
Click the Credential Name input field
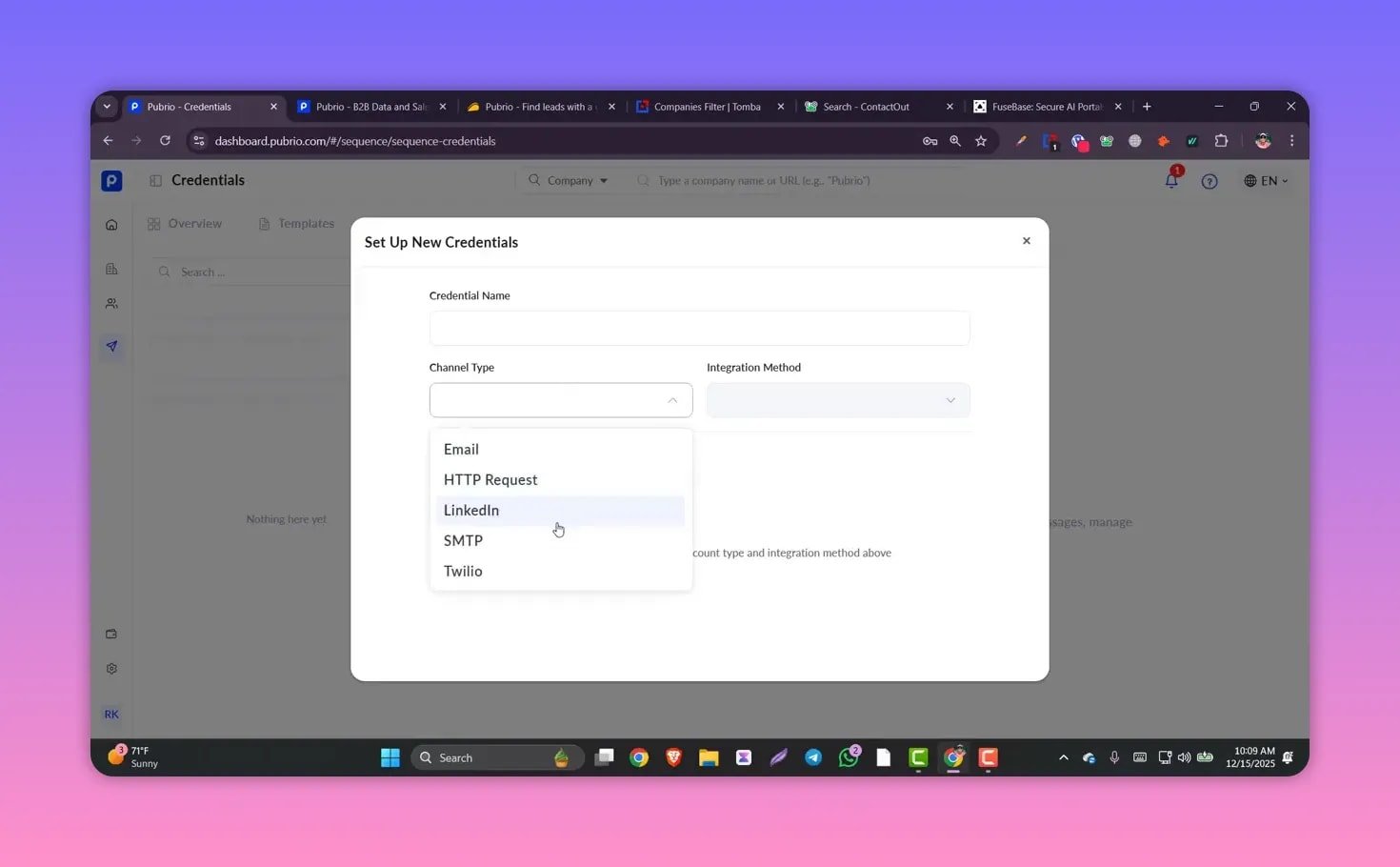click(699, 328)
